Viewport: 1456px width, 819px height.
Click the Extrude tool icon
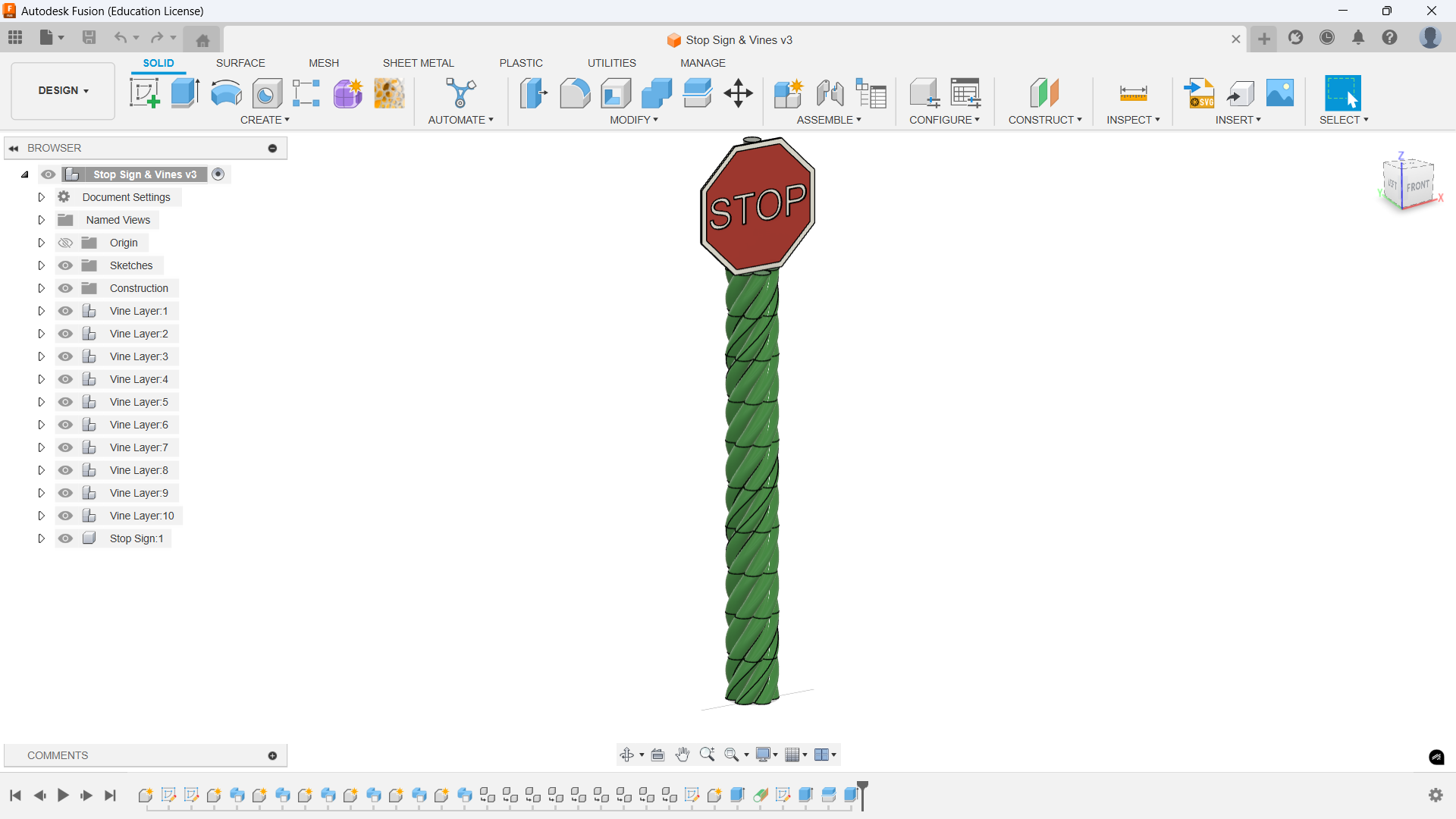(185, 93)
